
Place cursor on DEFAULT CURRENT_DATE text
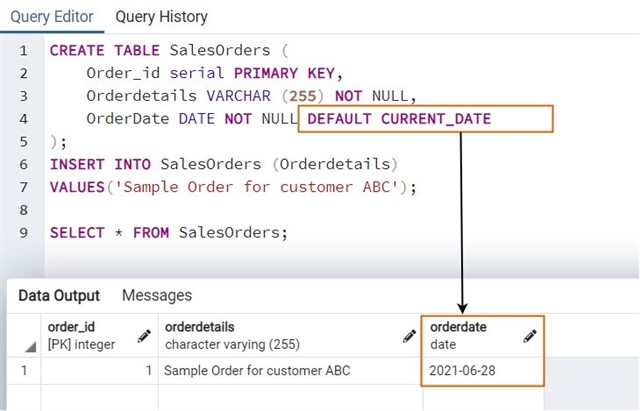(x=399, y=119)
